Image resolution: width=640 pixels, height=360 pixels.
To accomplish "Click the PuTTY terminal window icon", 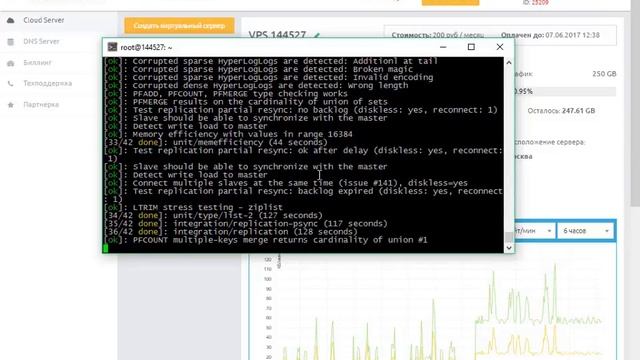I will [x=112, y=47].
